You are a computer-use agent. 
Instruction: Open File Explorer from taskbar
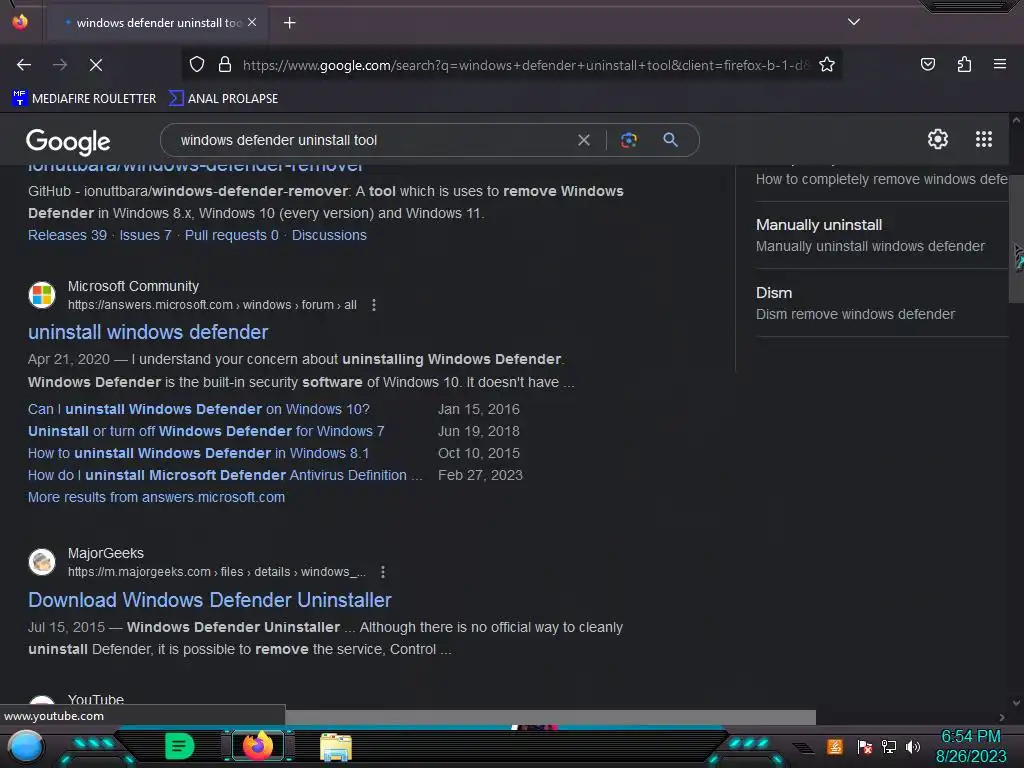click(336, 746)
